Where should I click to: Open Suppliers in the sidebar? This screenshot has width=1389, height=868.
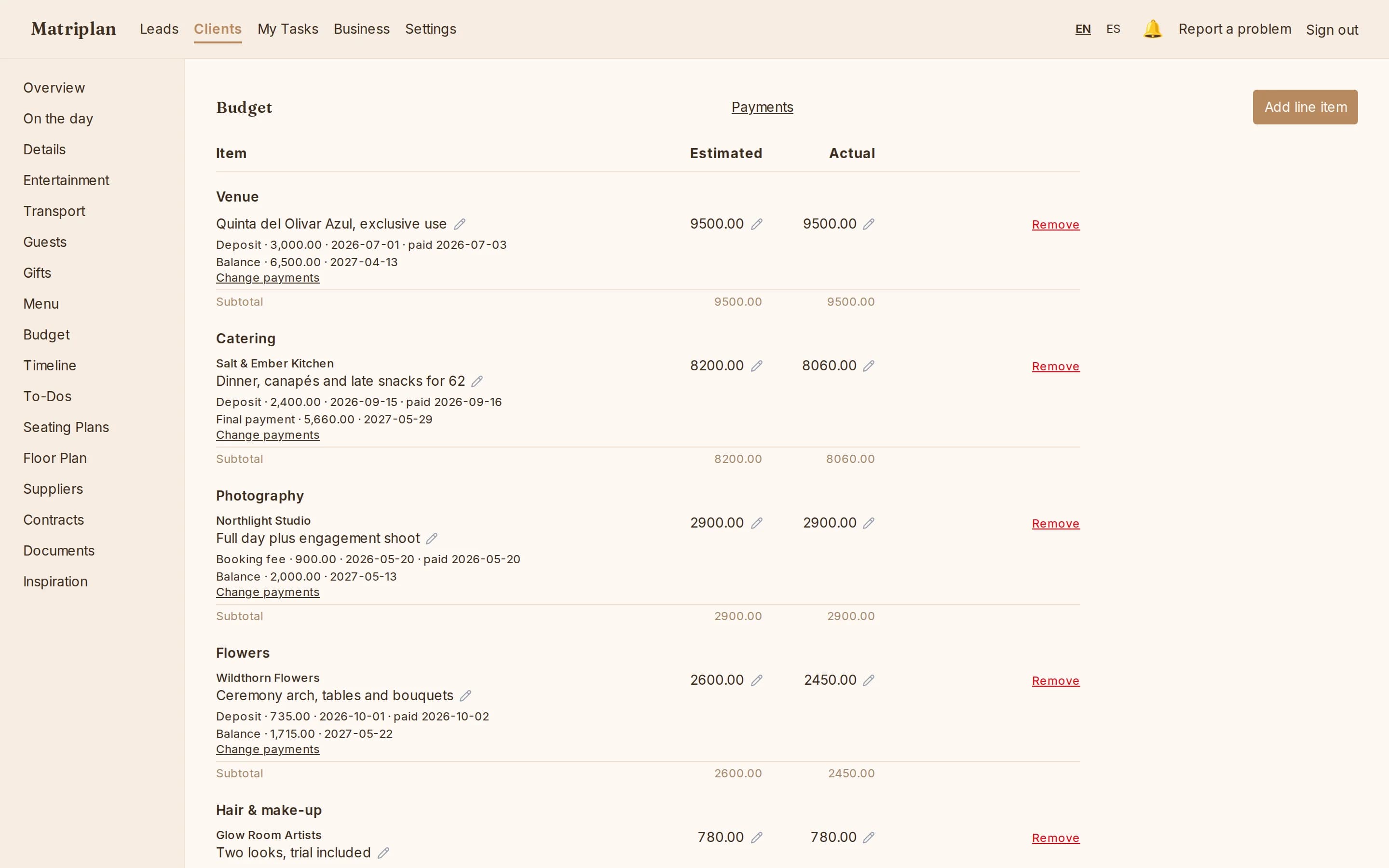tap(53, 489)
